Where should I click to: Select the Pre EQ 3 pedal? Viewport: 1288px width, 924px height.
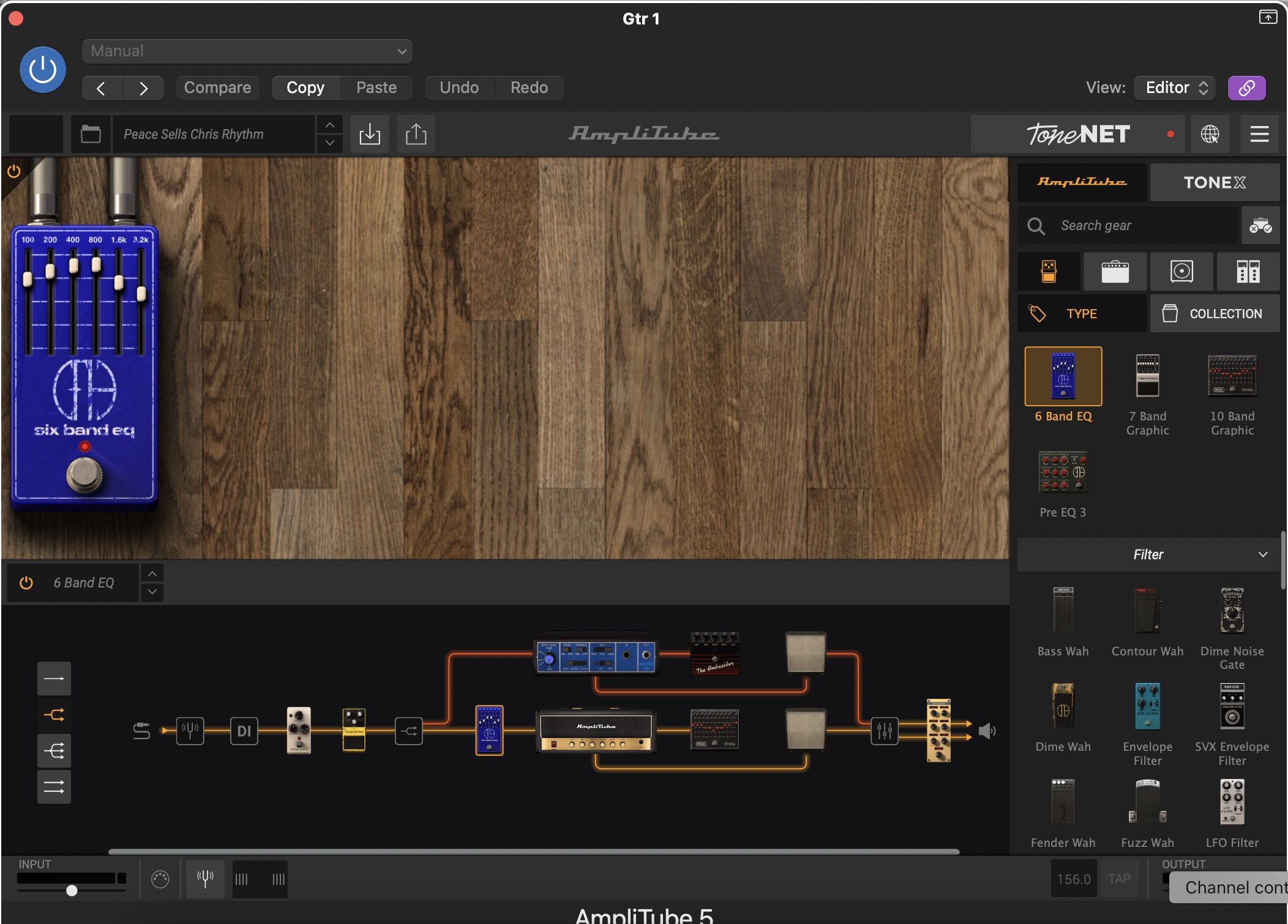[1063, 472]
